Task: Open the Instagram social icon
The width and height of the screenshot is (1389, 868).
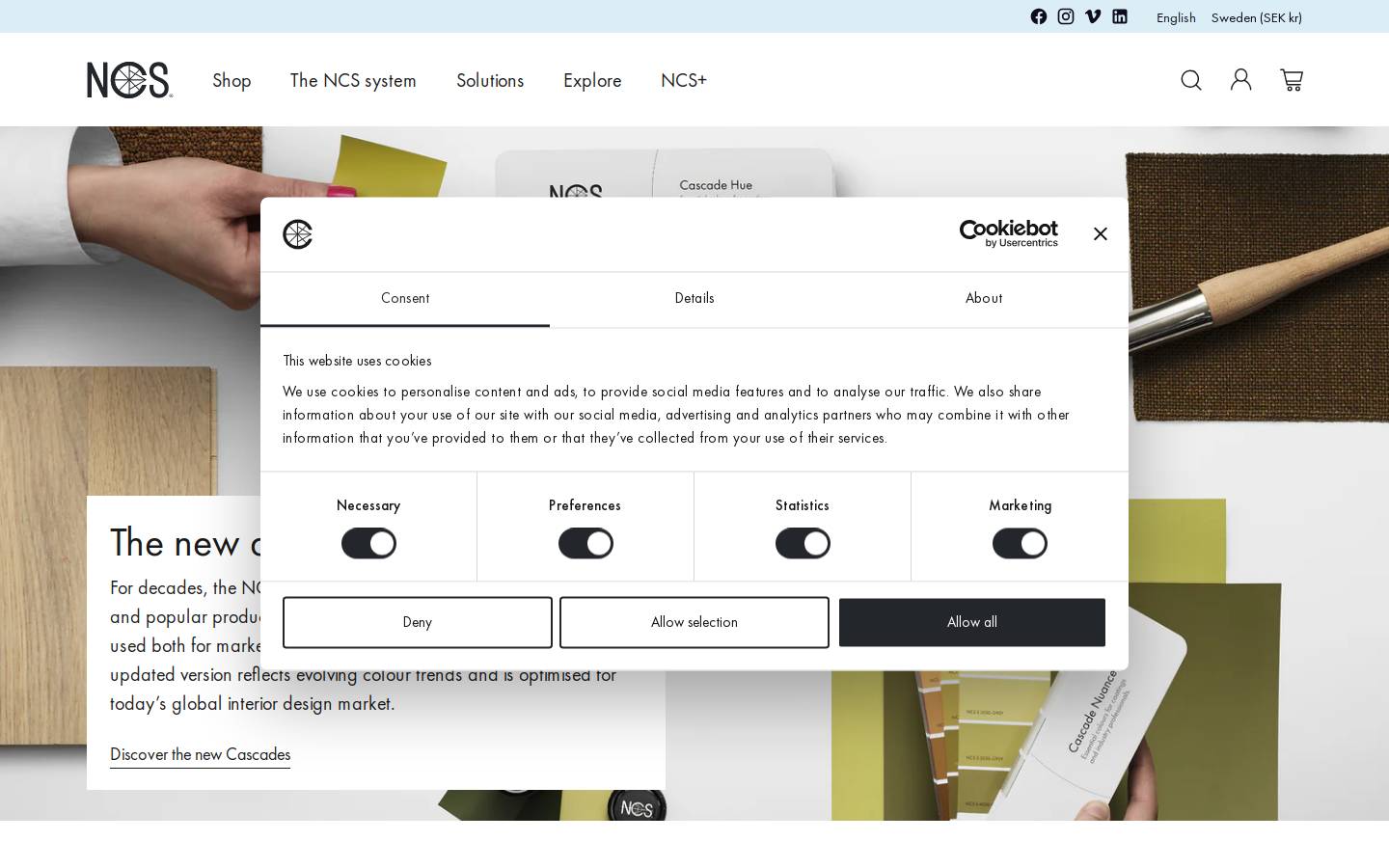Action: [x=1066, y=16]
